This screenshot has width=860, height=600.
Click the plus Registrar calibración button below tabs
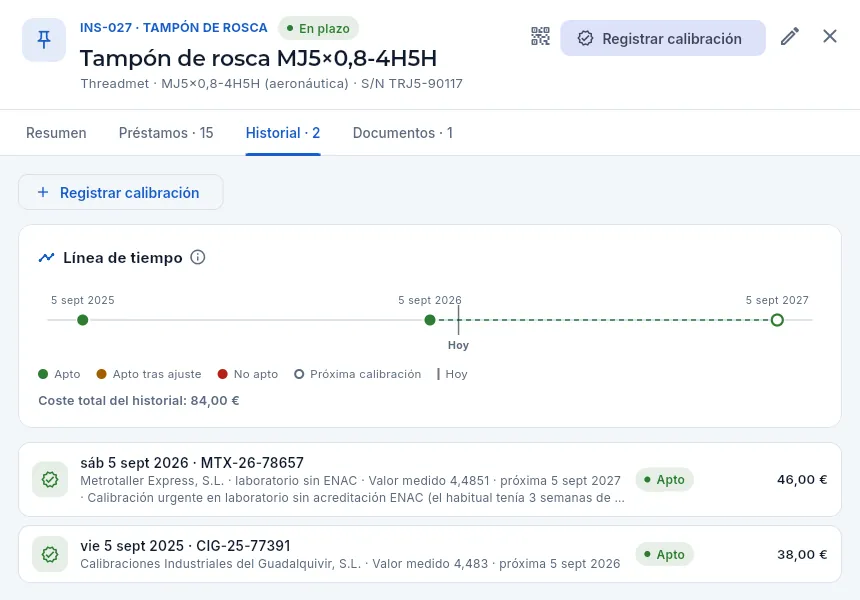(121, 193)
